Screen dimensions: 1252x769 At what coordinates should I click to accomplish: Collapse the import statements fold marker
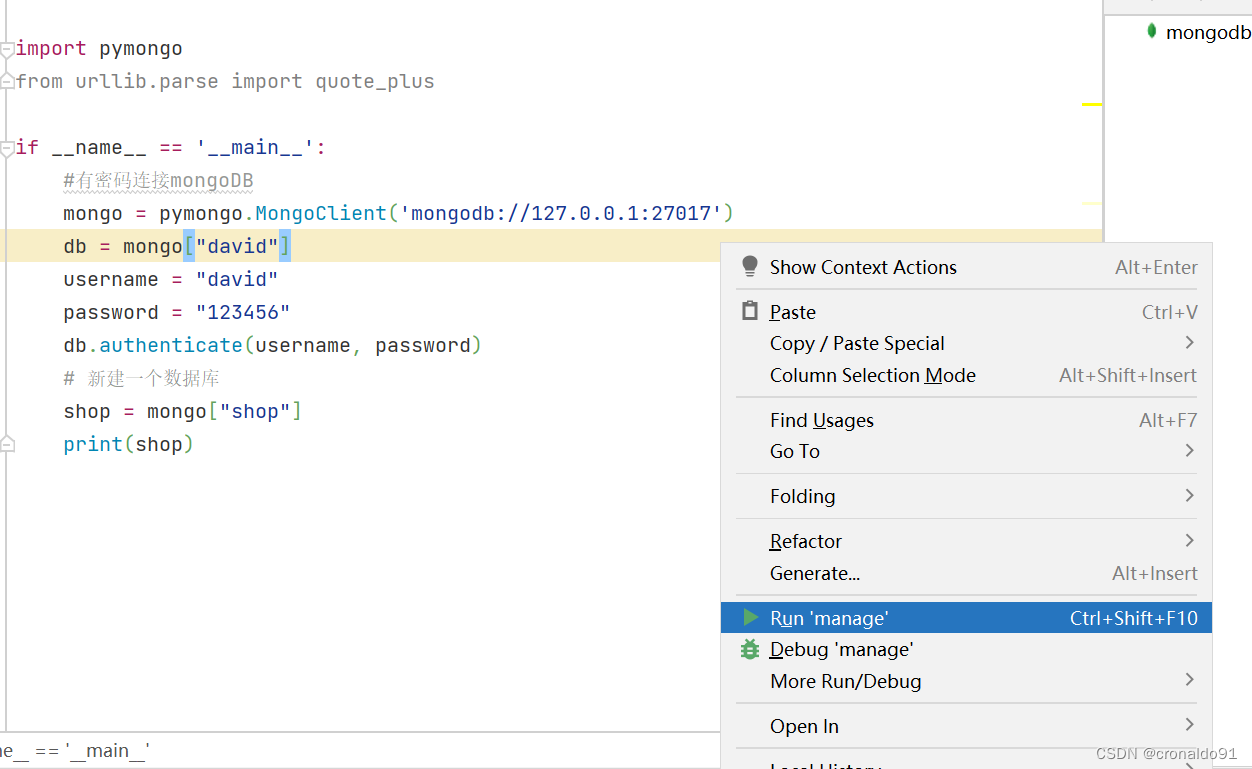pyautogui.click(x=7, y=49)
